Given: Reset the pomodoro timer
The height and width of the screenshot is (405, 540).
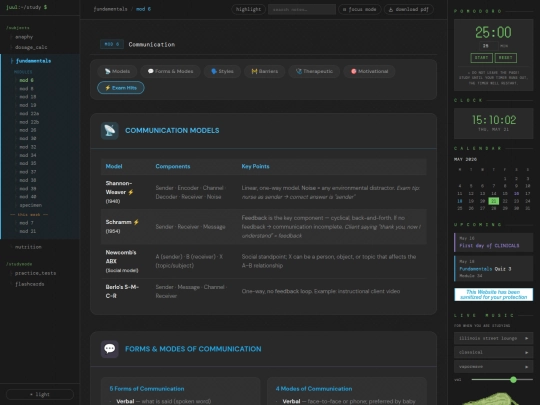Looking at the screenshot, I should (x=506, y=58).
